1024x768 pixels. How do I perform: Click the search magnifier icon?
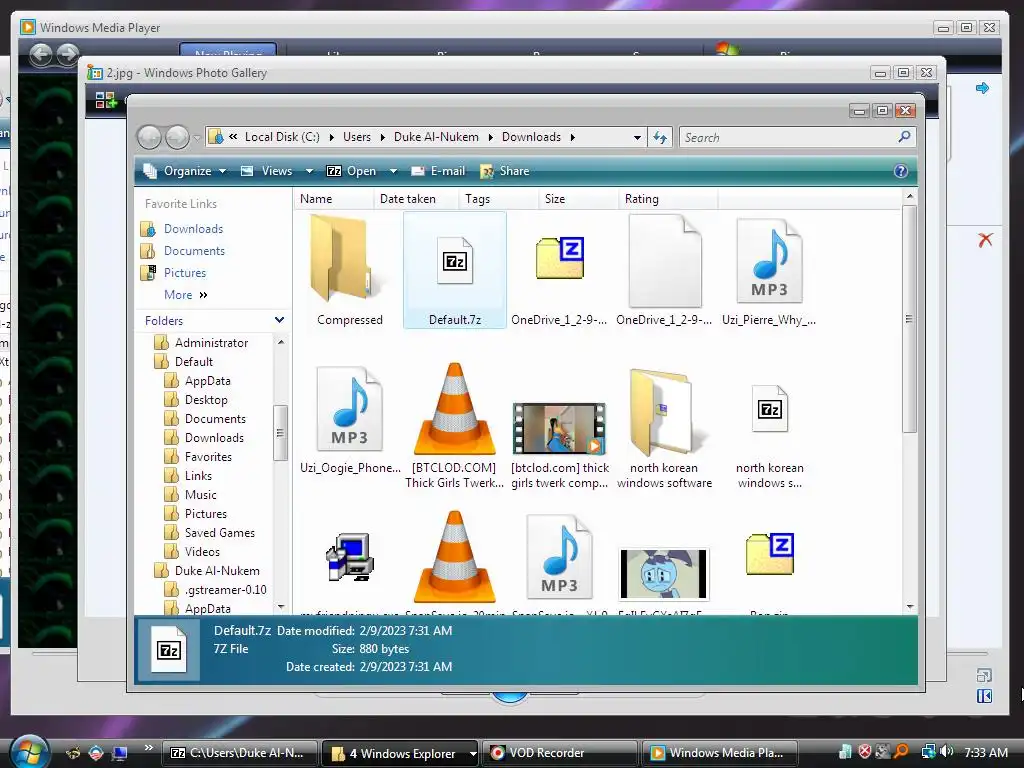click(x=904, y=136)
